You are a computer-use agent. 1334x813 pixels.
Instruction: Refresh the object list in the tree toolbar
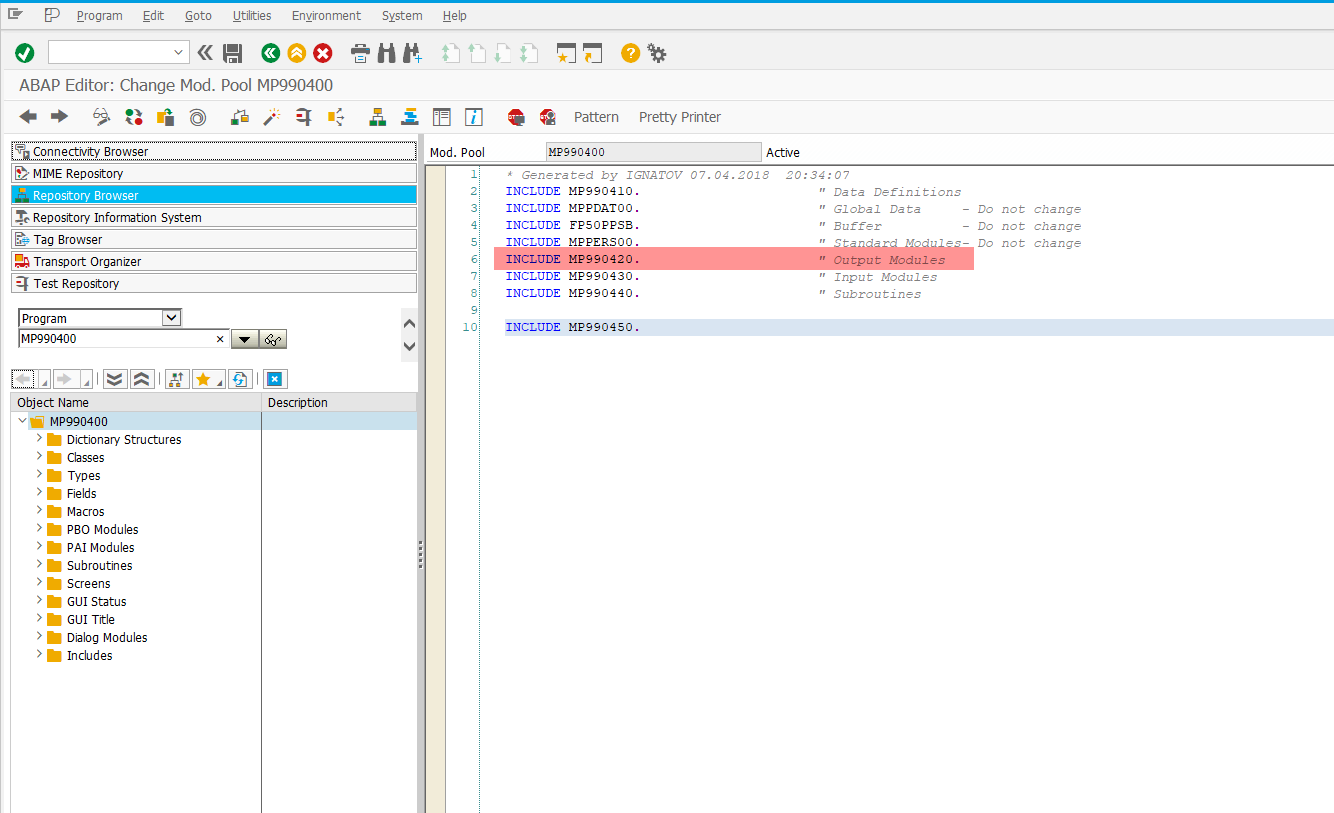tap(239, 379)
